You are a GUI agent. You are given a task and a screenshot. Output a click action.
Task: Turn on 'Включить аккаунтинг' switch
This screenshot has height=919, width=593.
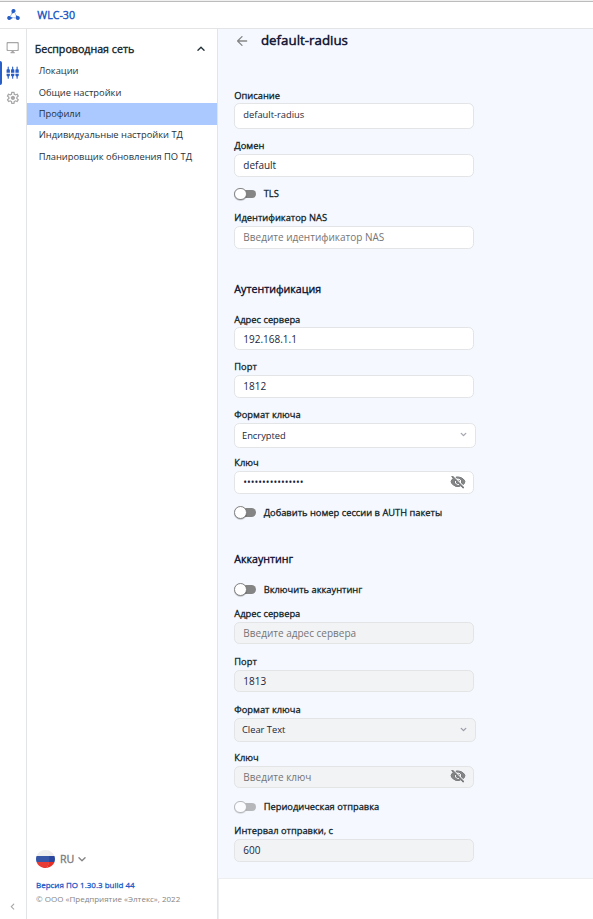coord(245,590)
